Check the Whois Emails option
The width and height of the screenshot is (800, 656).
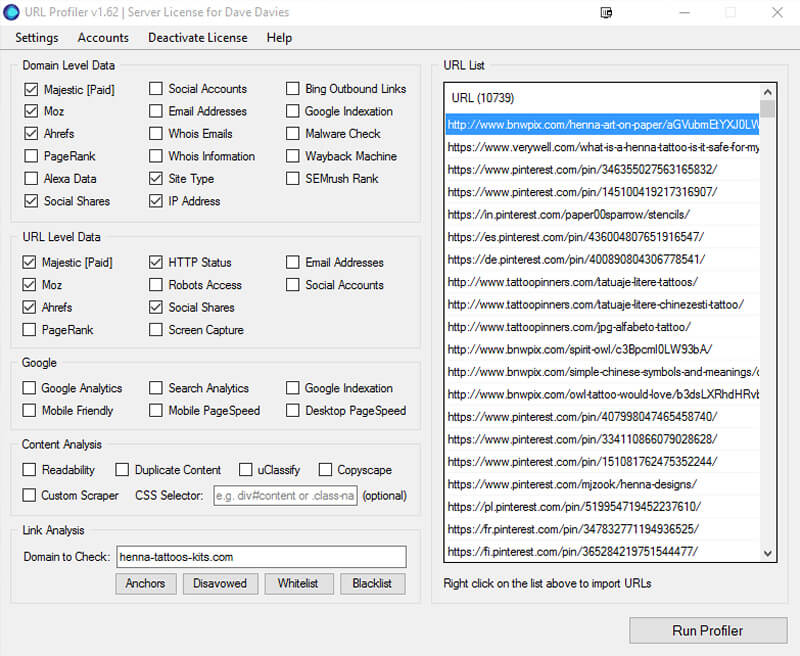tap(156, 133)
